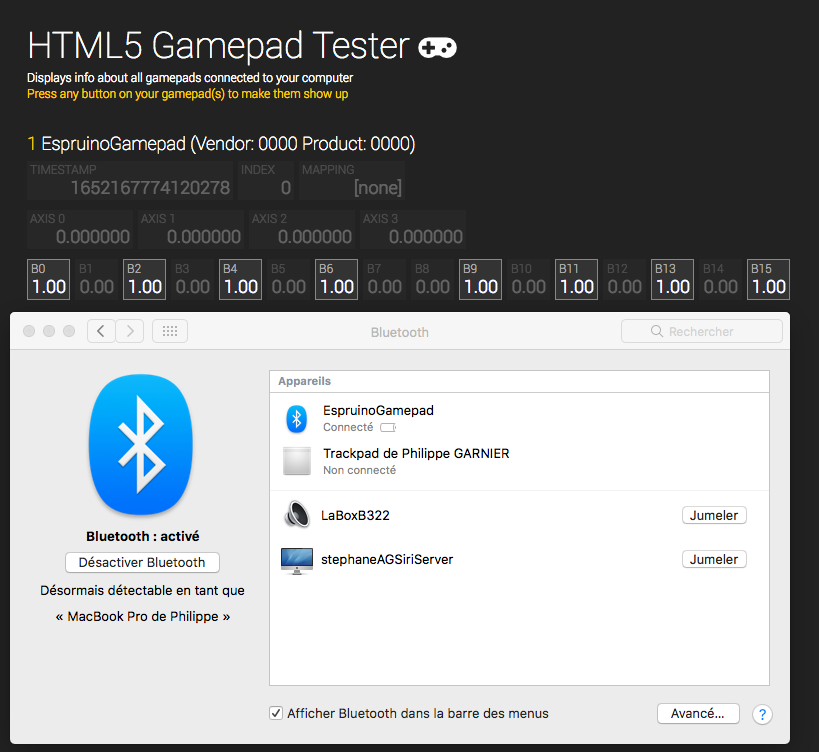Click the large Bluetooth logo
Screen dimensions: 819x752
click(141, 444)
